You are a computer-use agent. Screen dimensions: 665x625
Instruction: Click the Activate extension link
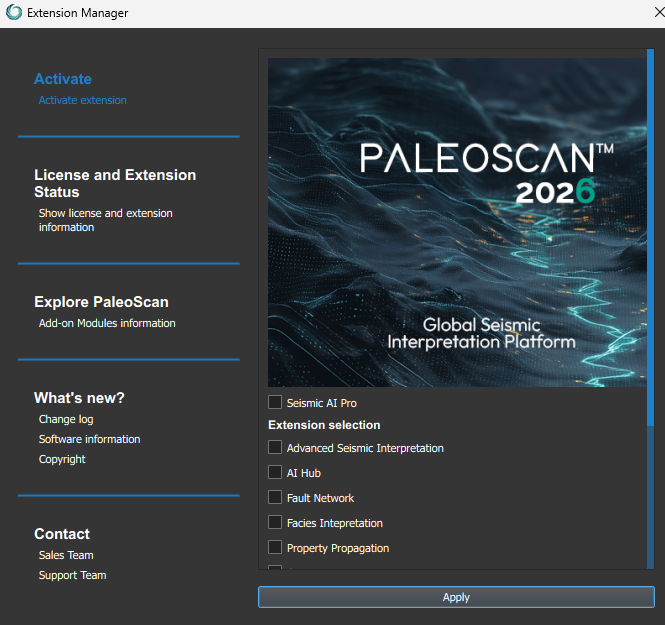point(83,100)
